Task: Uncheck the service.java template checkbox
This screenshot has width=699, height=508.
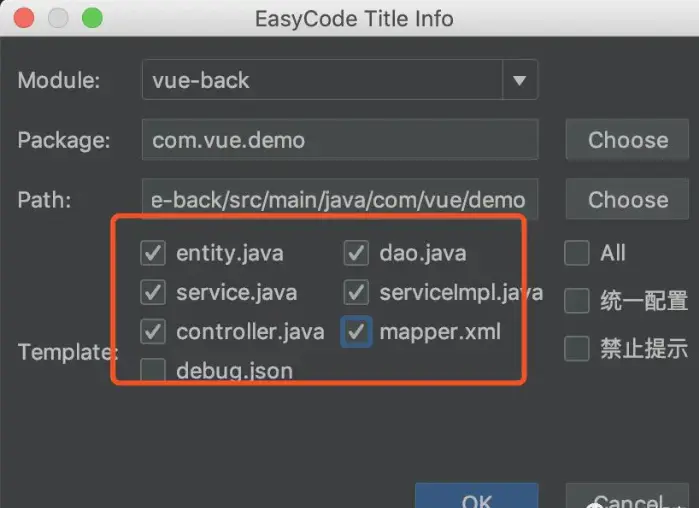Action: pyautogui.click(x=153, y=292)
